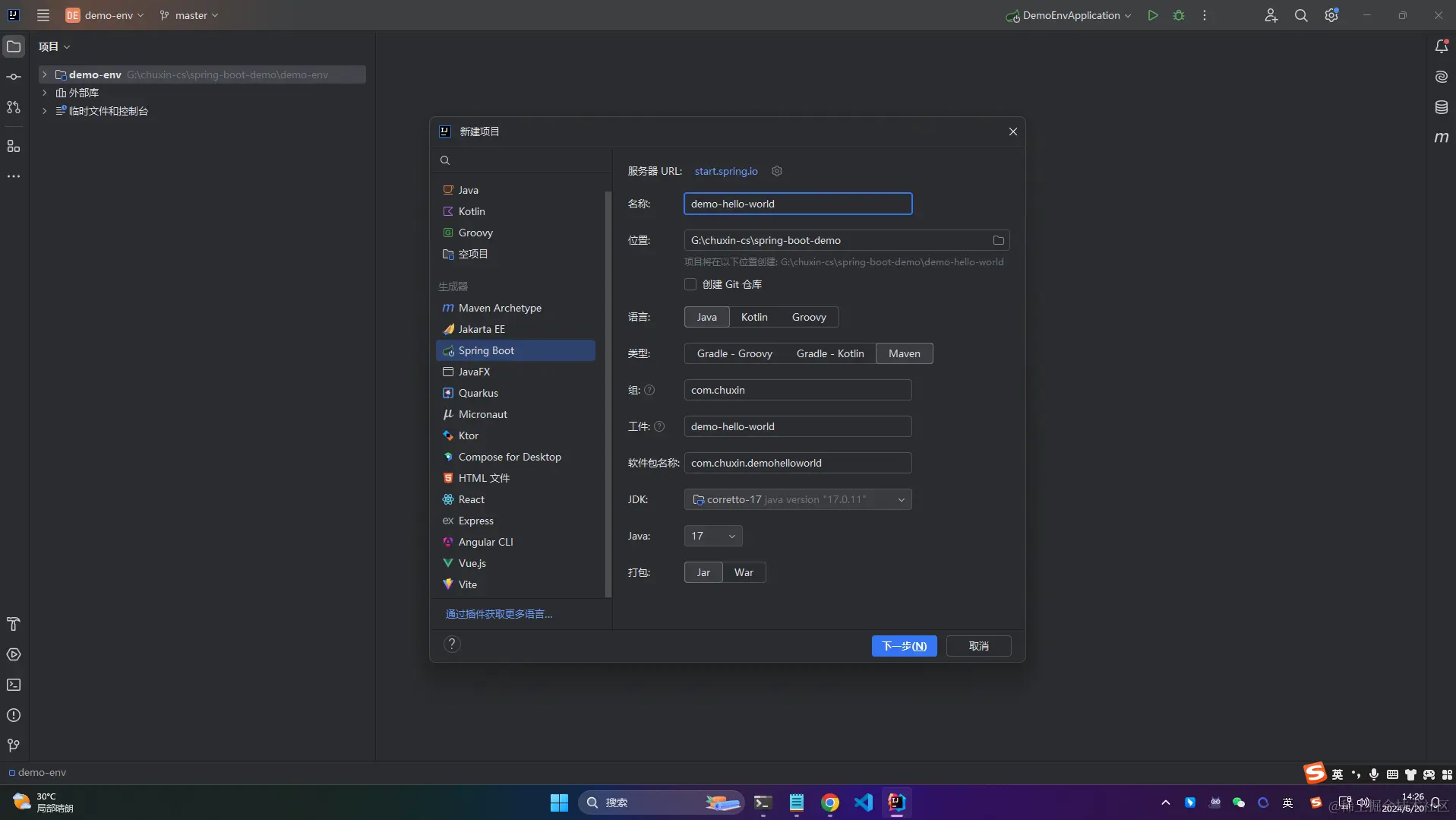Screen dimensions: 1456x820
Task: Select Java in the project type list
Action: 516,190
